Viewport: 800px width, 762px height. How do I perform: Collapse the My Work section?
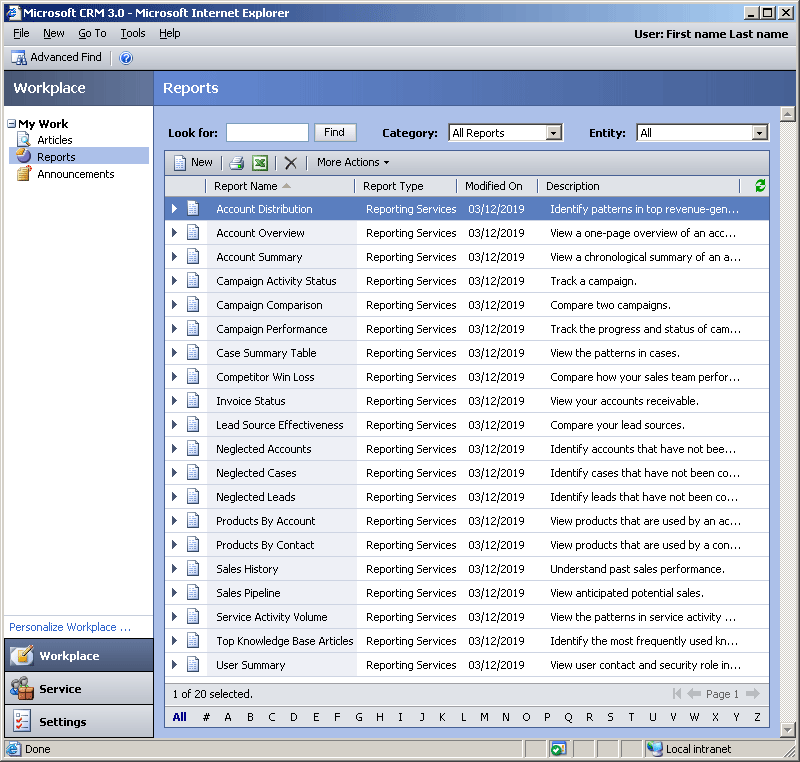click(12, 124)
